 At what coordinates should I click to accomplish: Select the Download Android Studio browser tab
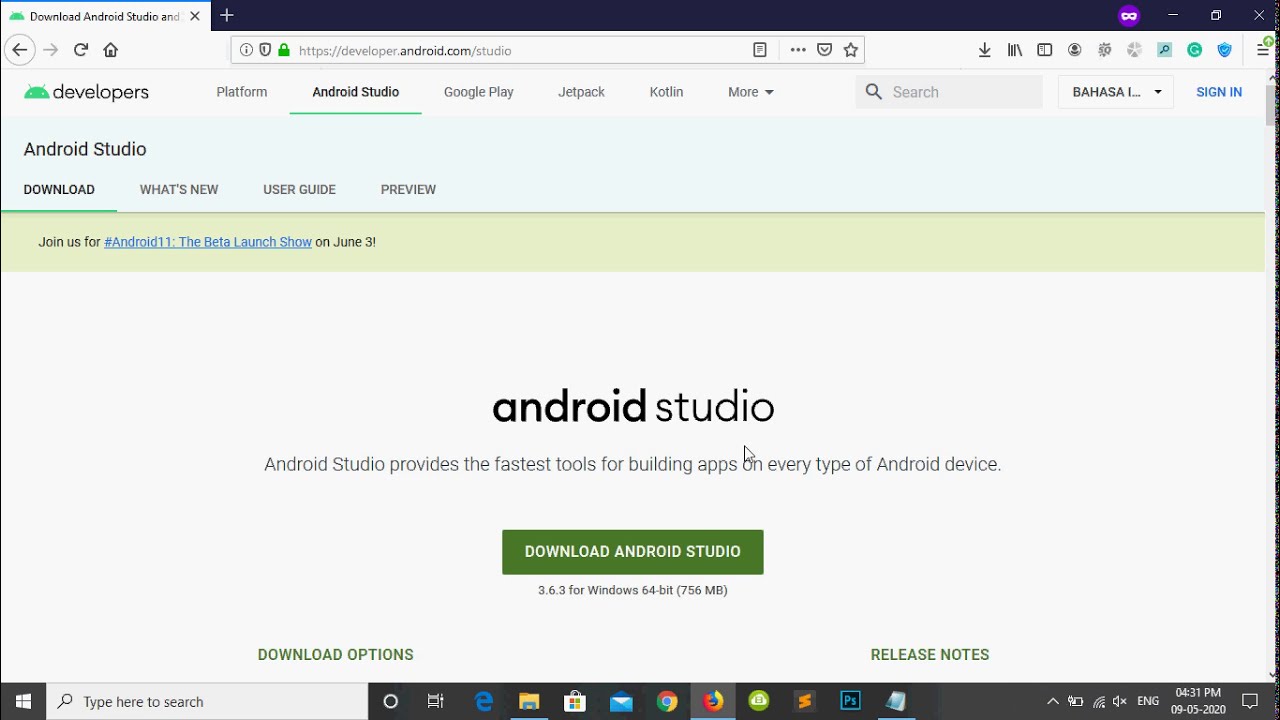click(x=105, y=16)
